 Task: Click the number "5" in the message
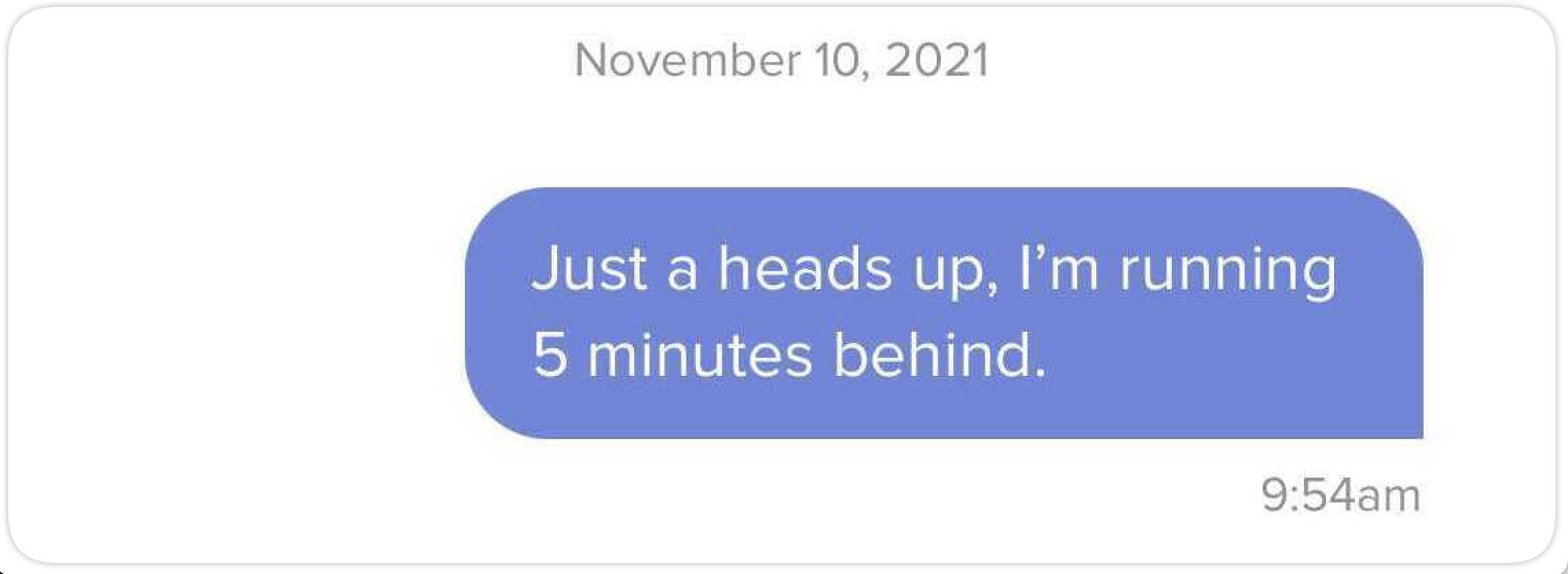coord(550,356)
